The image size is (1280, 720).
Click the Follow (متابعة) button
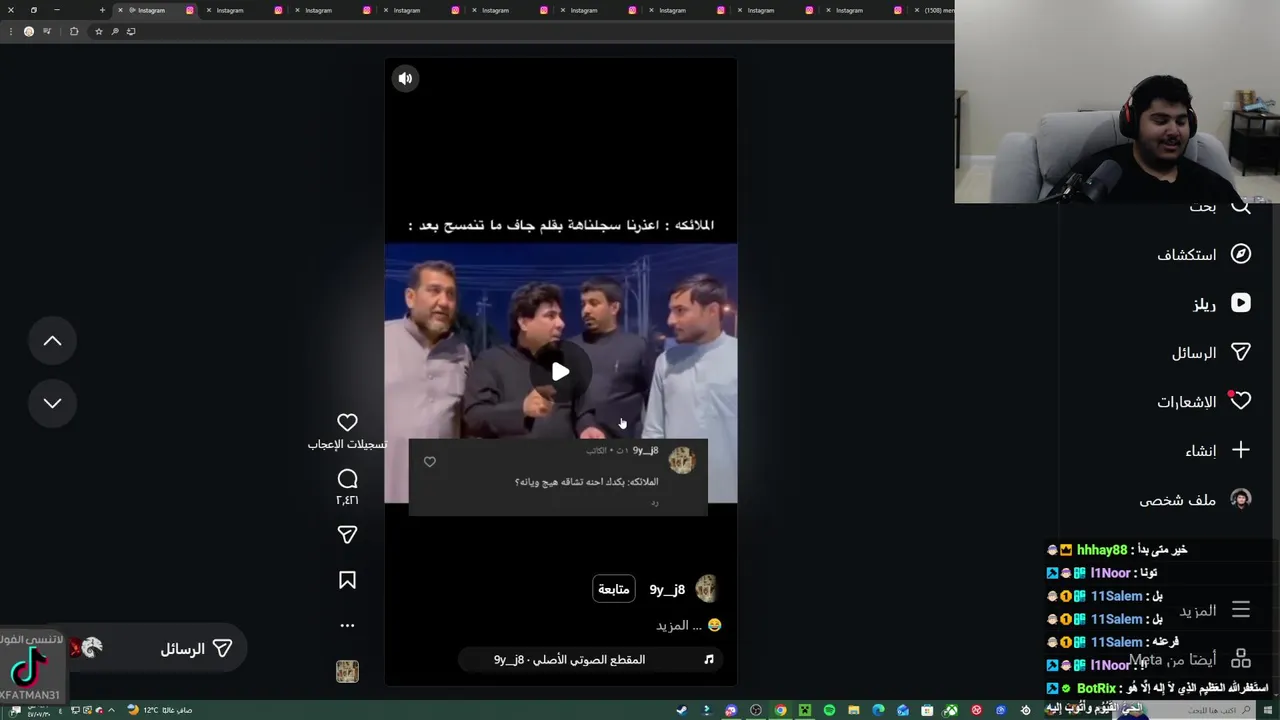pyautogui.click(x=613, y=589)
